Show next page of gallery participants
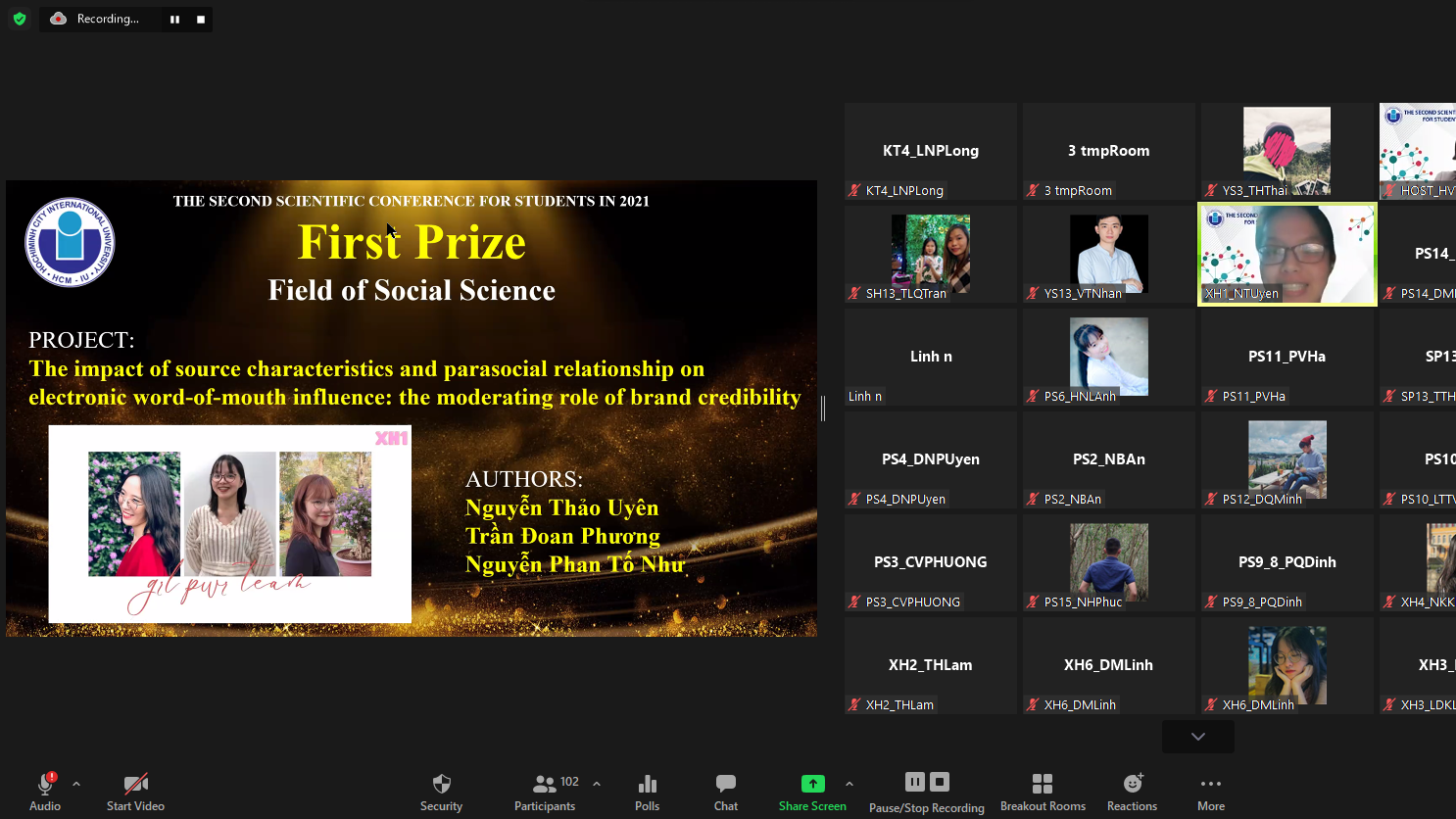 coord(1197,737)
